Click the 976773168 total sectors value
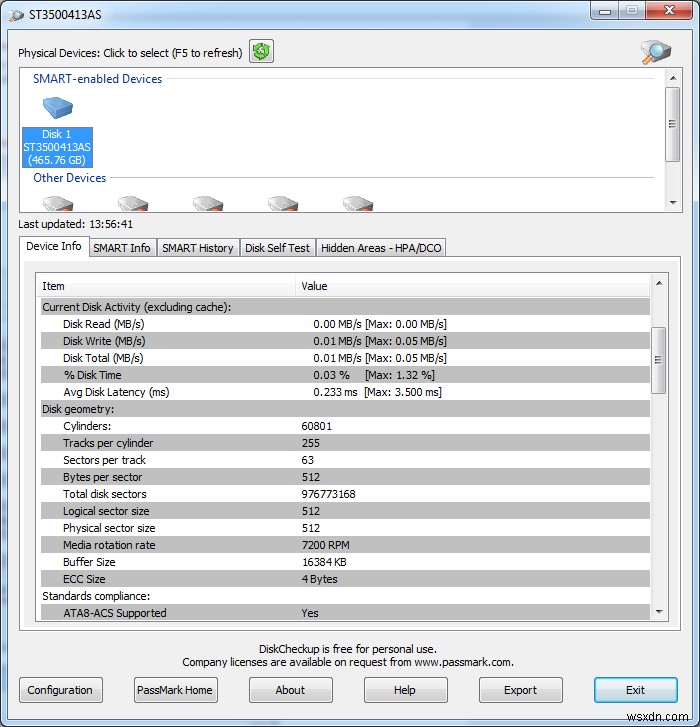Image resolution: width=700 pixels, height=727 pixels. (x=328, y=494)
